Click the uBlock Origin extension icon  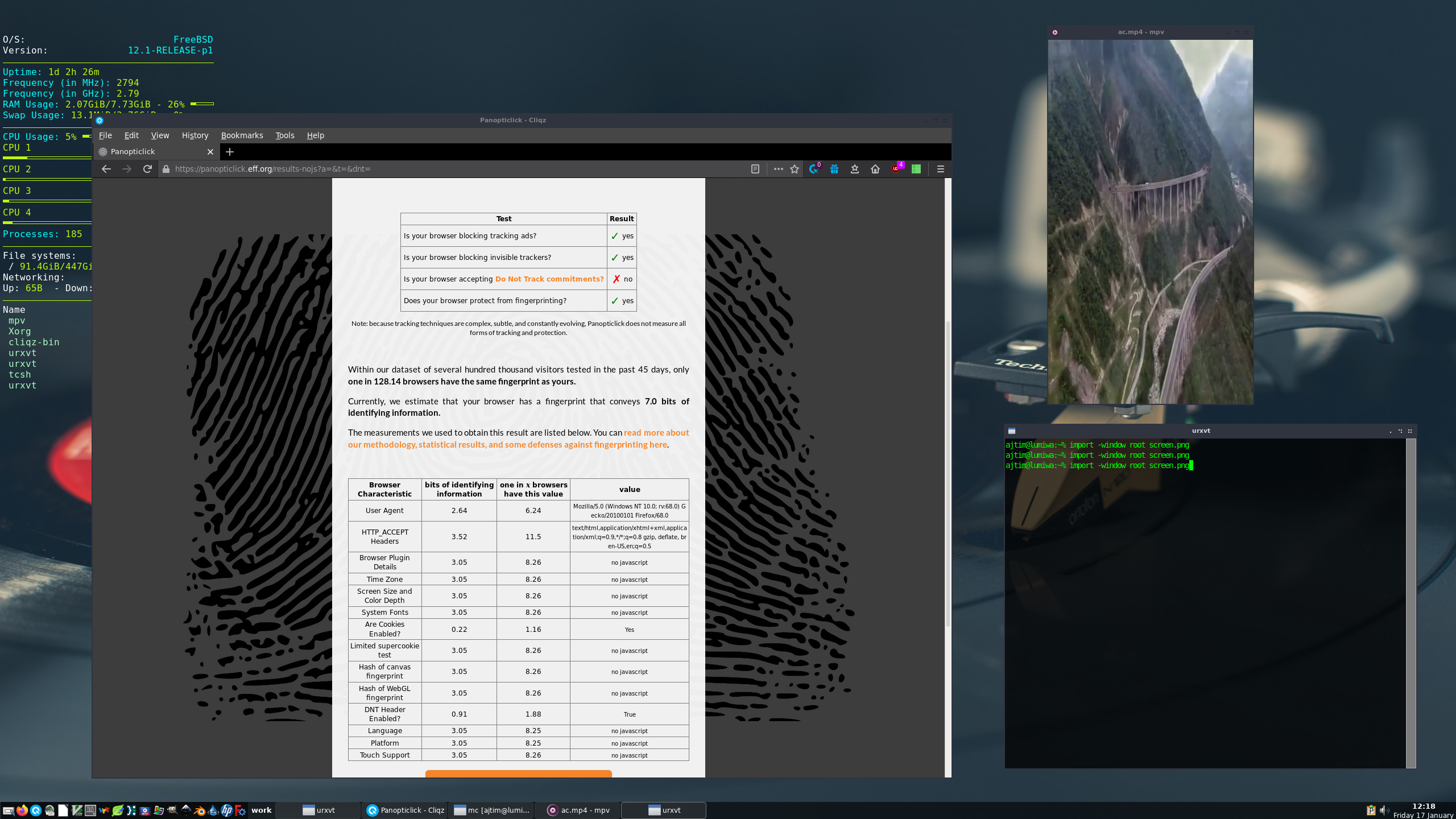(896, 169)
